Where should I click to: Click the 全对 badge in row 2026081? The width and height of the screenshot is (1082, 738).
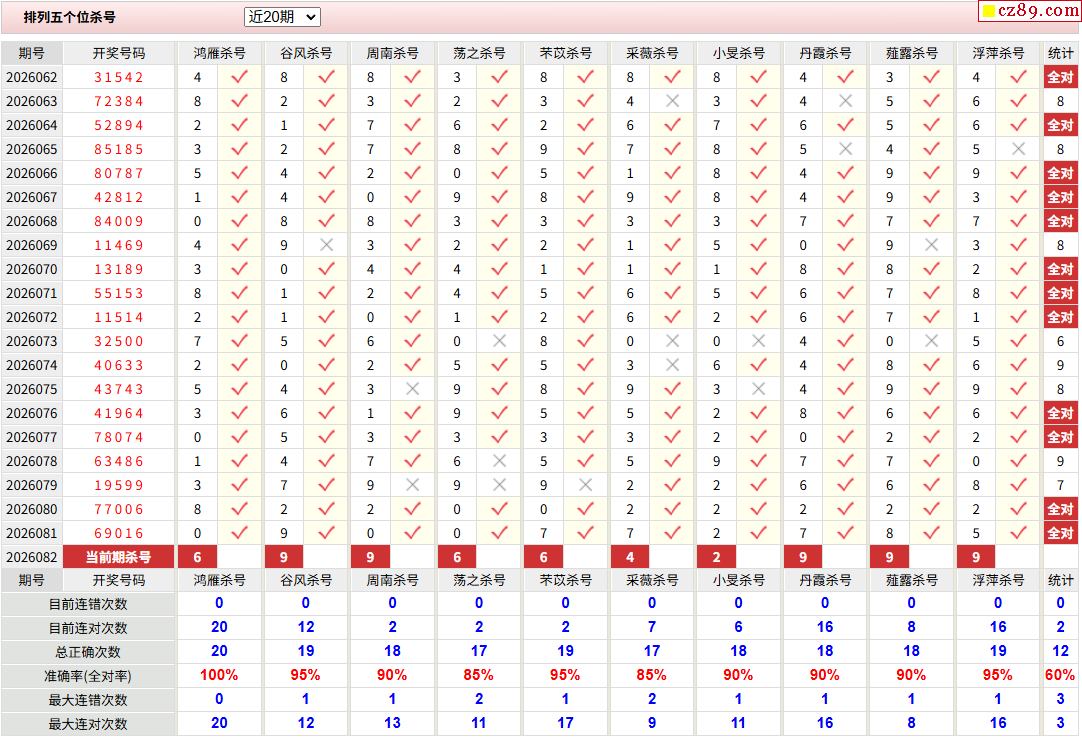click(1061, 533)
